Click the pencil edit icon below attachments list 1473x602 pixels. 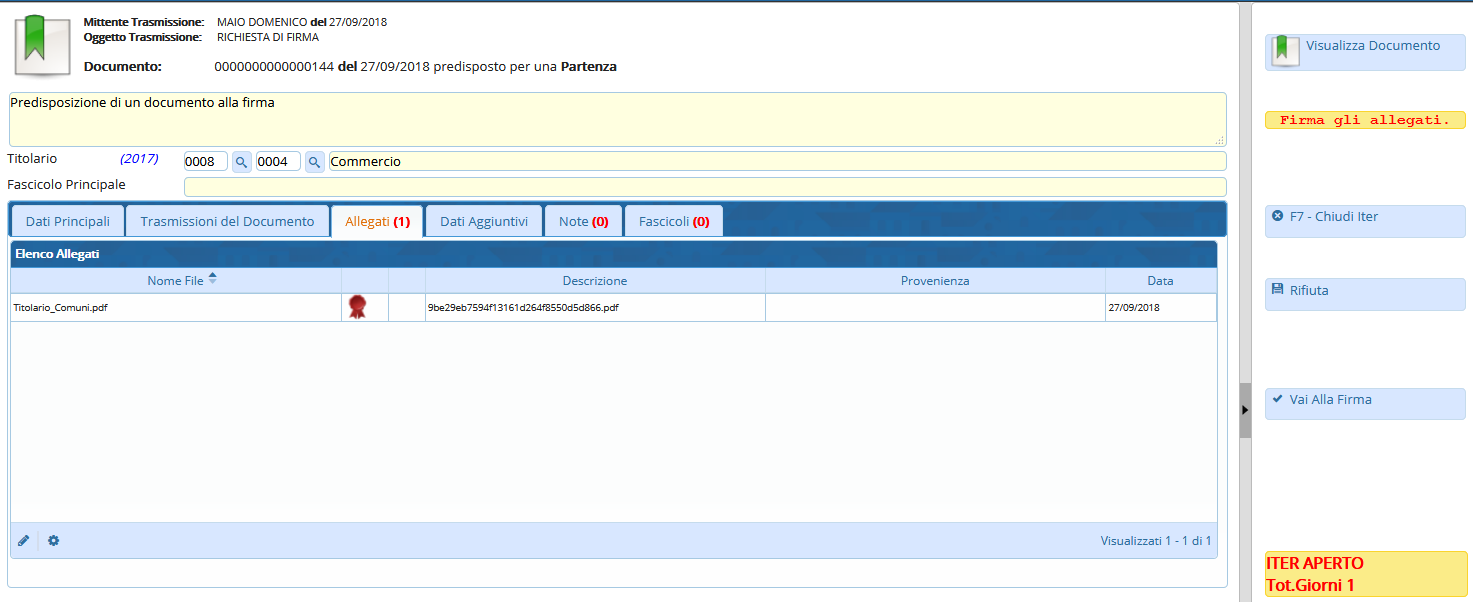(x=24, y=541)
